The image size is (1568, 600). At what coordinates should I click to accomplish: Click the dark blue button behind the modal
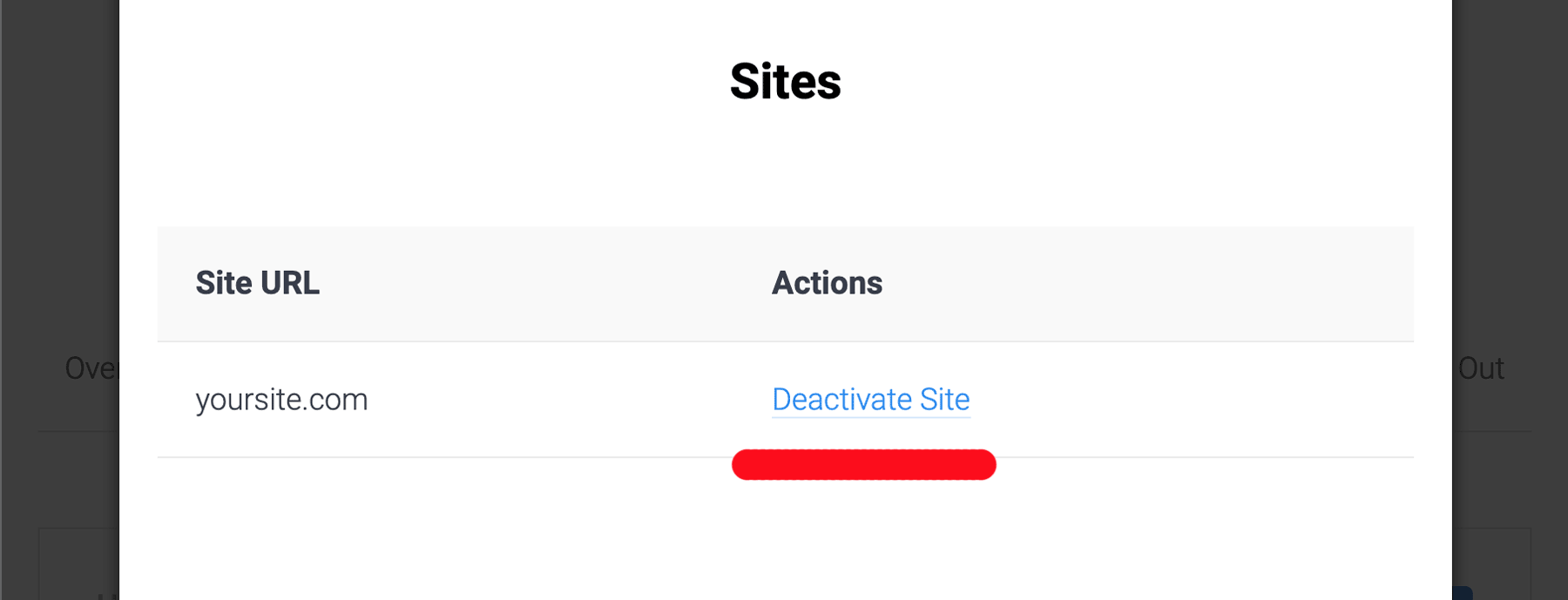click(1463, 593)
